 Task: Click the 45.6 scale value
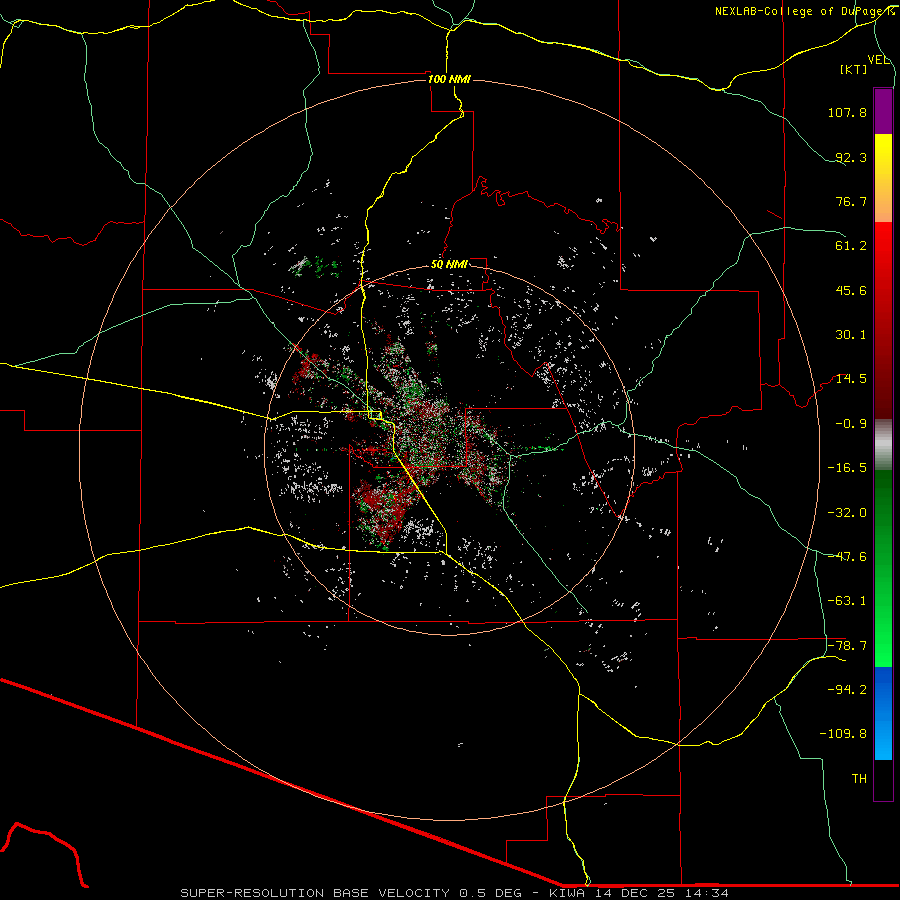tap(851, 290)
